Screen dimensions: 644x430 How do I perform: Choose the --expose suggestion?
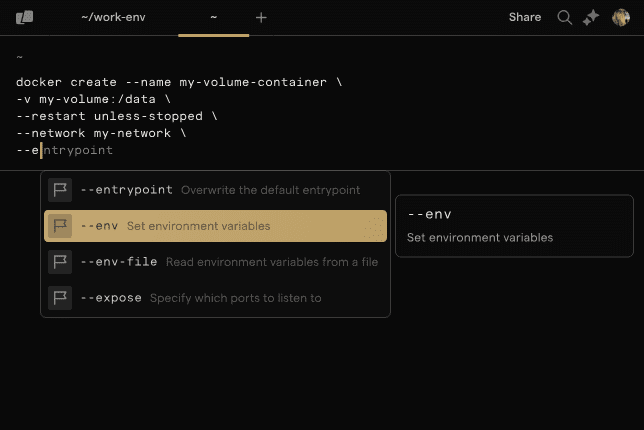pyautogui.click(x=215, y=298)
